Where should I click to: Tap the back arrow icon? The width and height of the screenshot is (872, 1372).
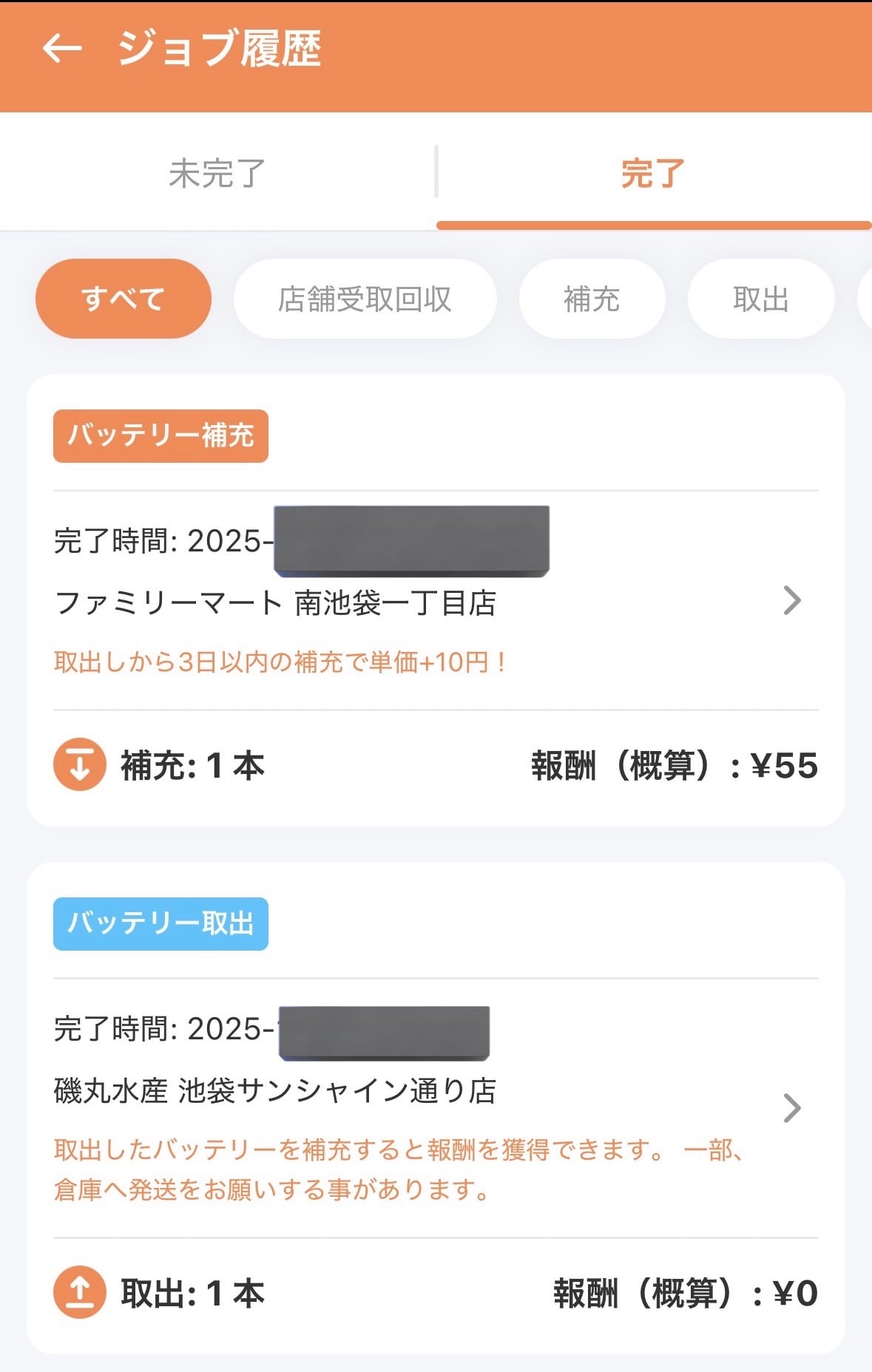pyautogui.click(x=62, y=49)
